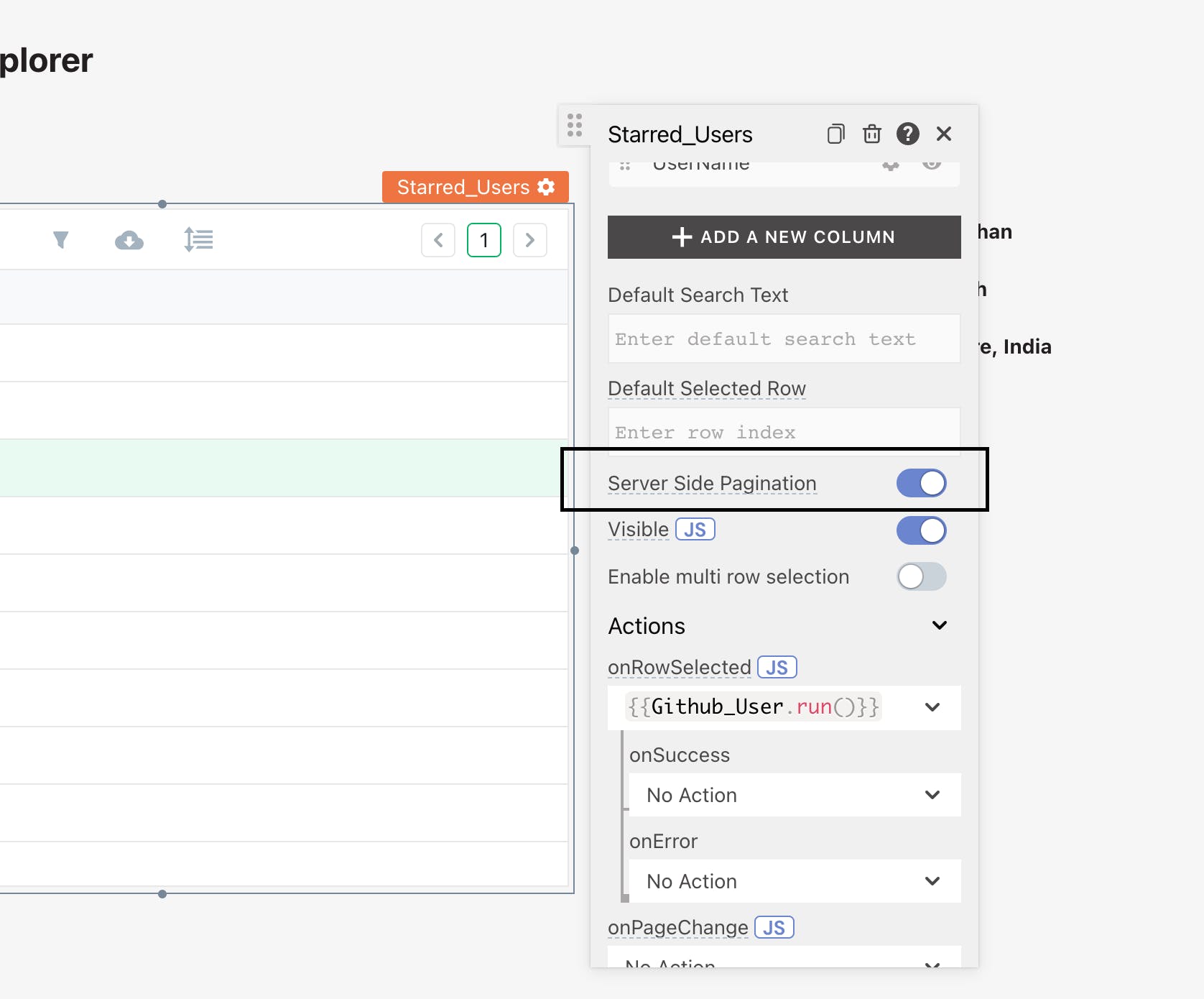
Task: Close the Starred_Users property pane
Action: (x=944, y=134)
